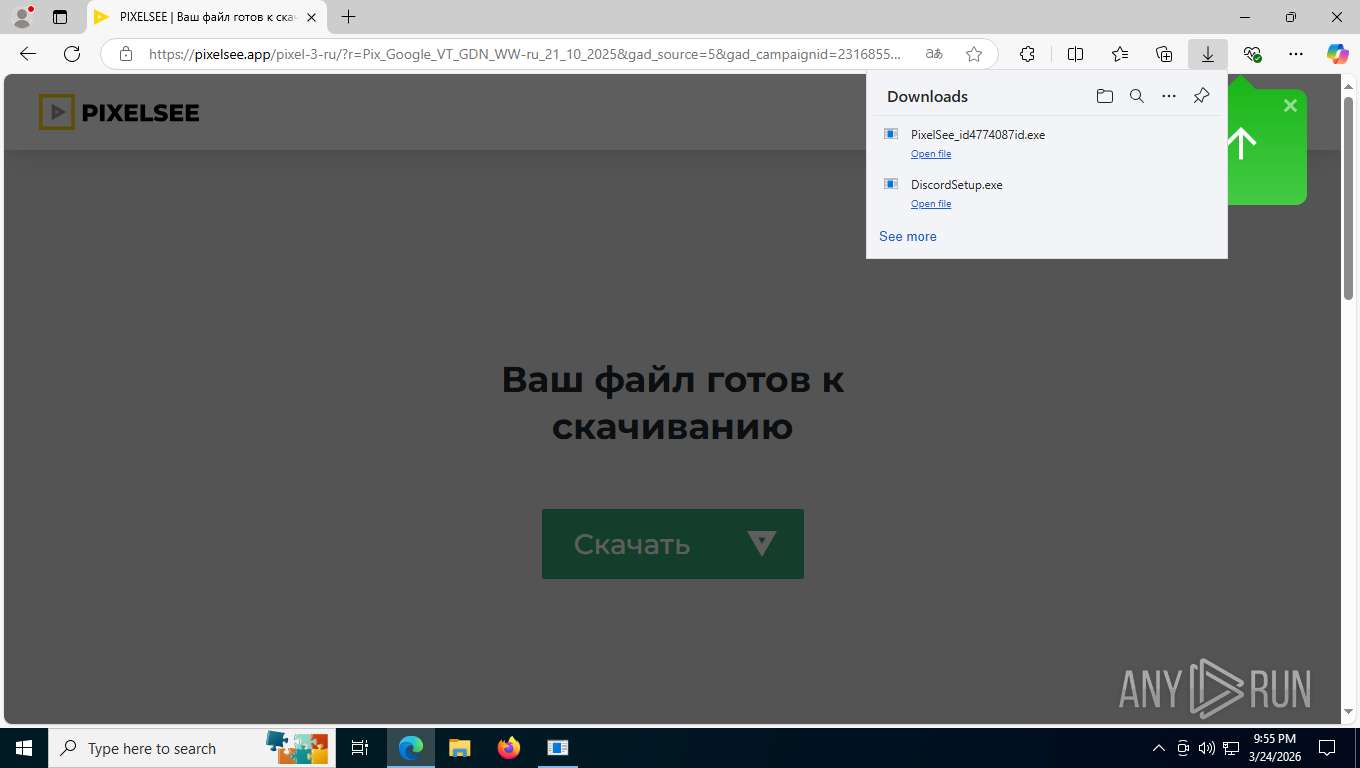1360x768 pixels.
Task: Open Browser essentials heart icon
Action: click(x=1252, y=54)
